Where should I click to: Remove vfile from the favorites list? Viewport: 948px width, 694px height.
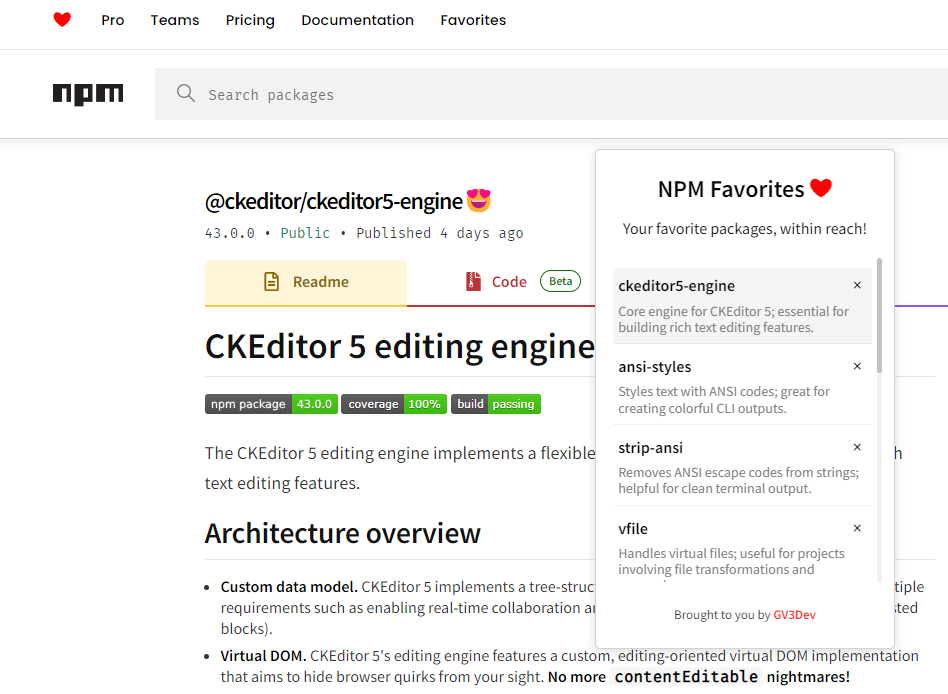(857, 528)
